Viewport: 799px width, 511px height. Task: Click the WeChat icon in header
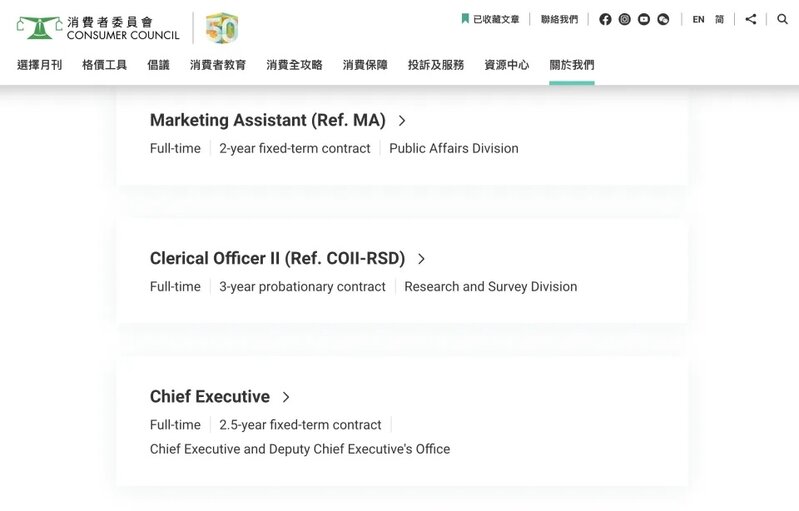click(x=662, y=19)
